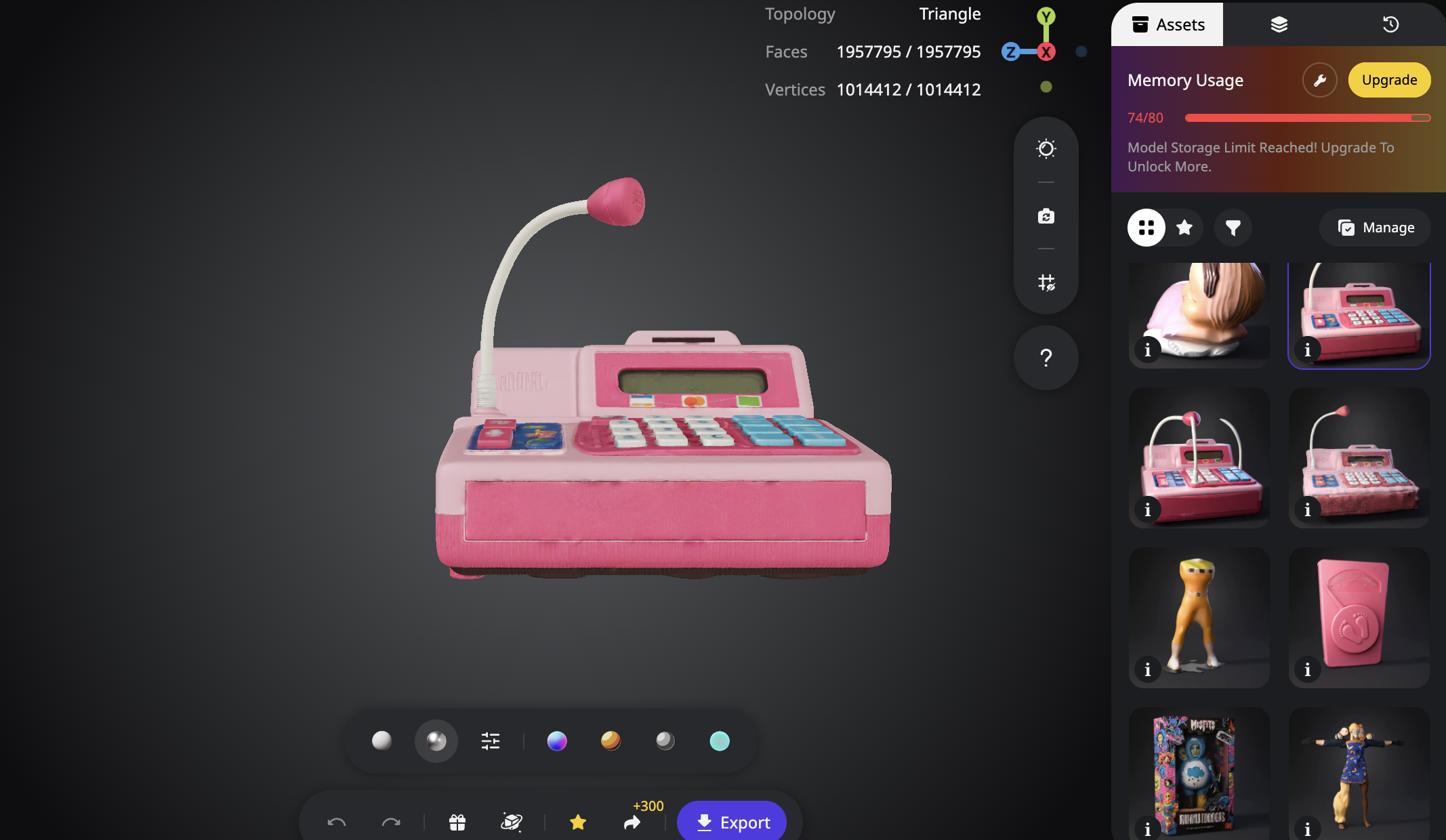The width and height of the screenshot is (1446, 840).
Task: Open the material adjustment sliders icon
Action: (x=491, y=741)
